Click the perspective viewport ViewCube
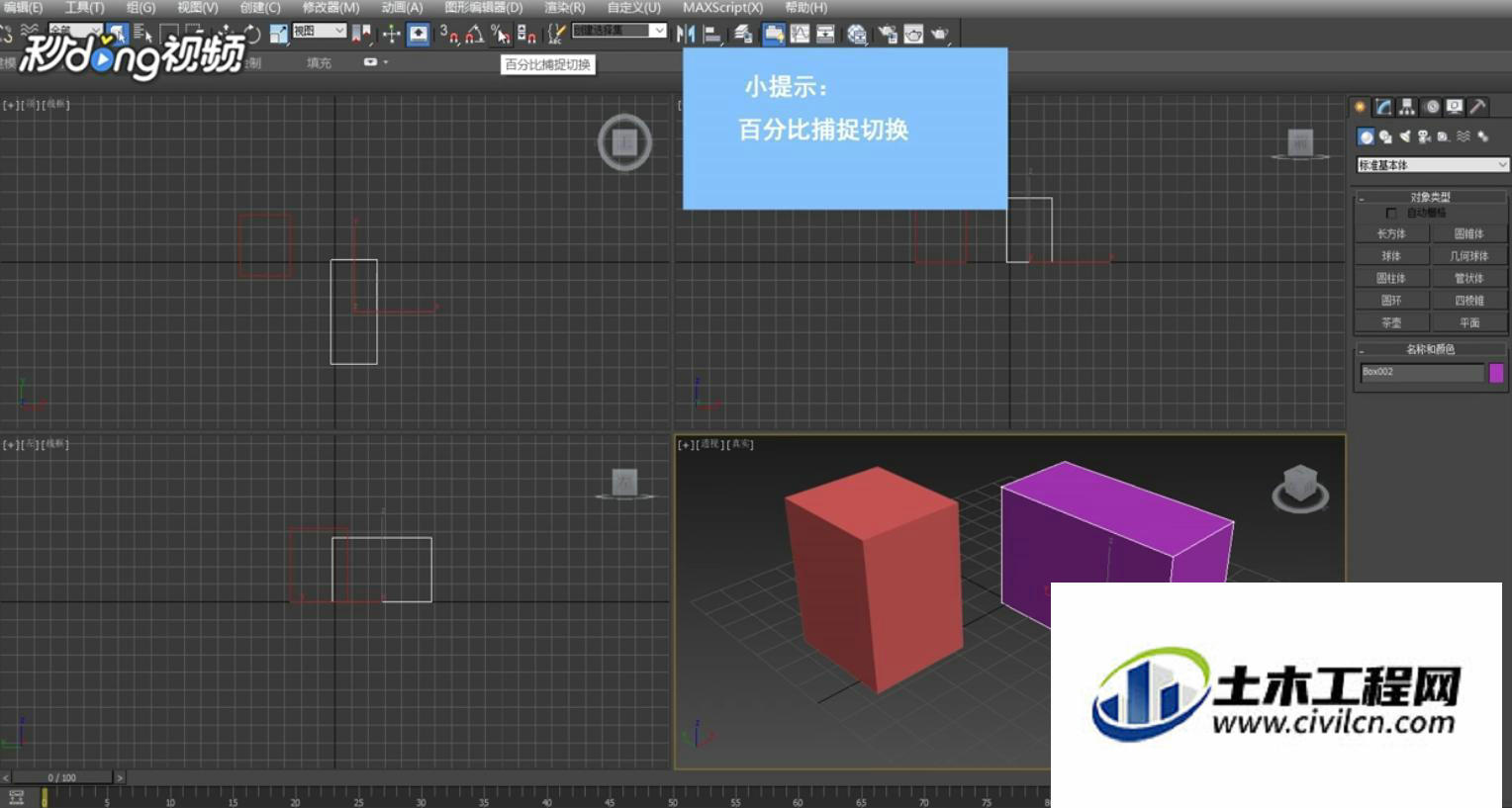Viewport: 1512px width, 808px height. (1299, 488)
